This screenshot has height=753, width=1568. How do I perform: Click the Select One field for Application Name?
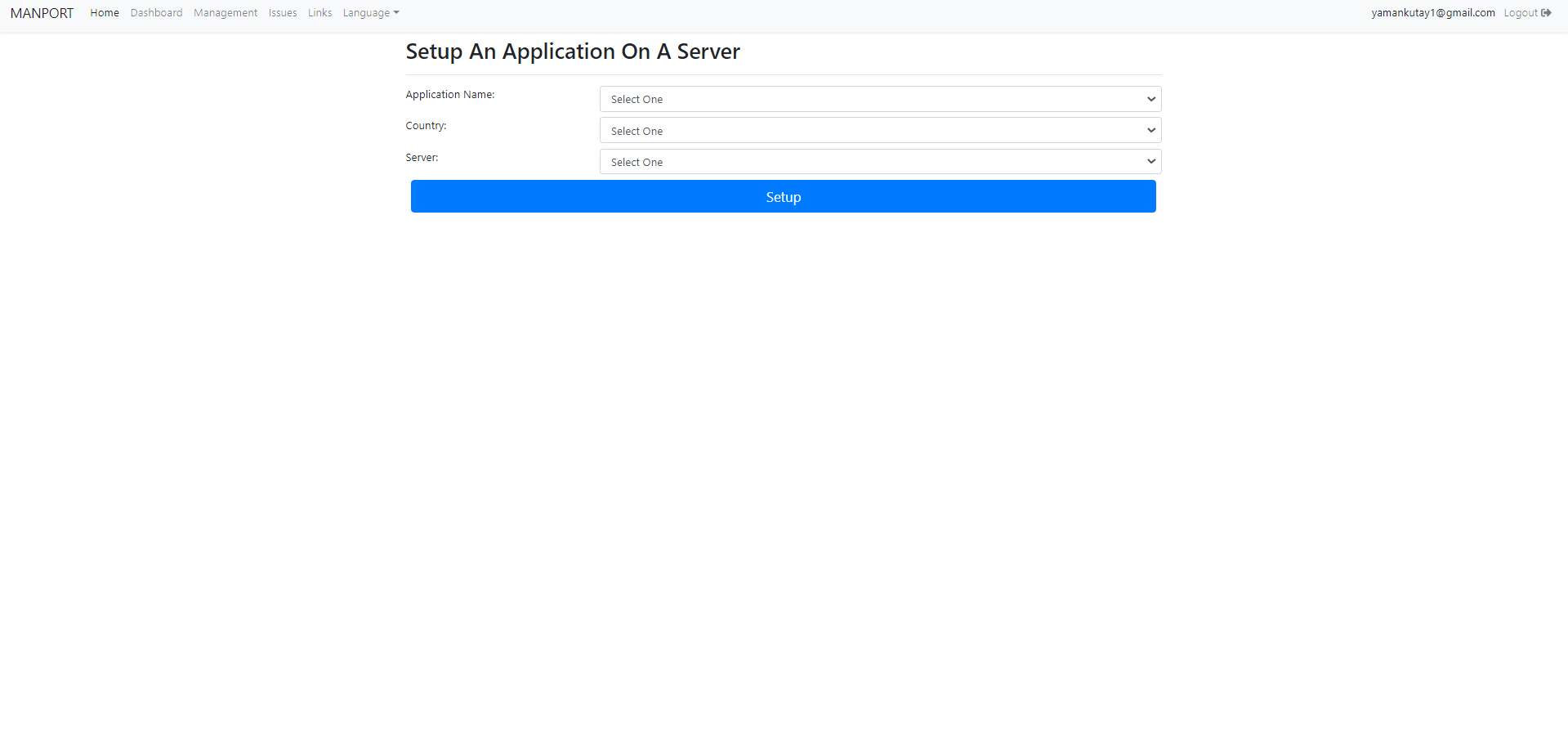pyautogui.click(x=817, y=98)
